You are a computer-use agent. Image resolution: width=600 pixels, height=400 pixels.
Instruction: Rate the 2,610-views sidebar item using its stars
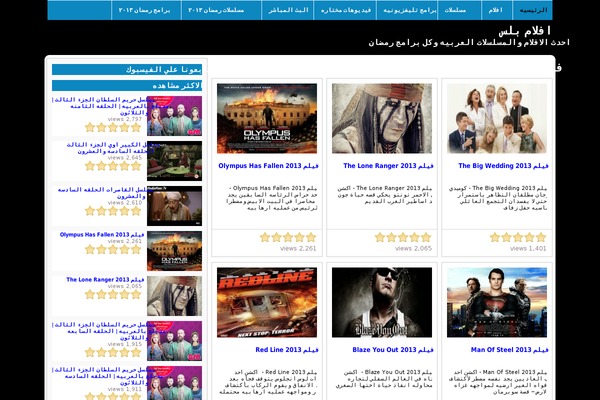(x=113, y=211)
